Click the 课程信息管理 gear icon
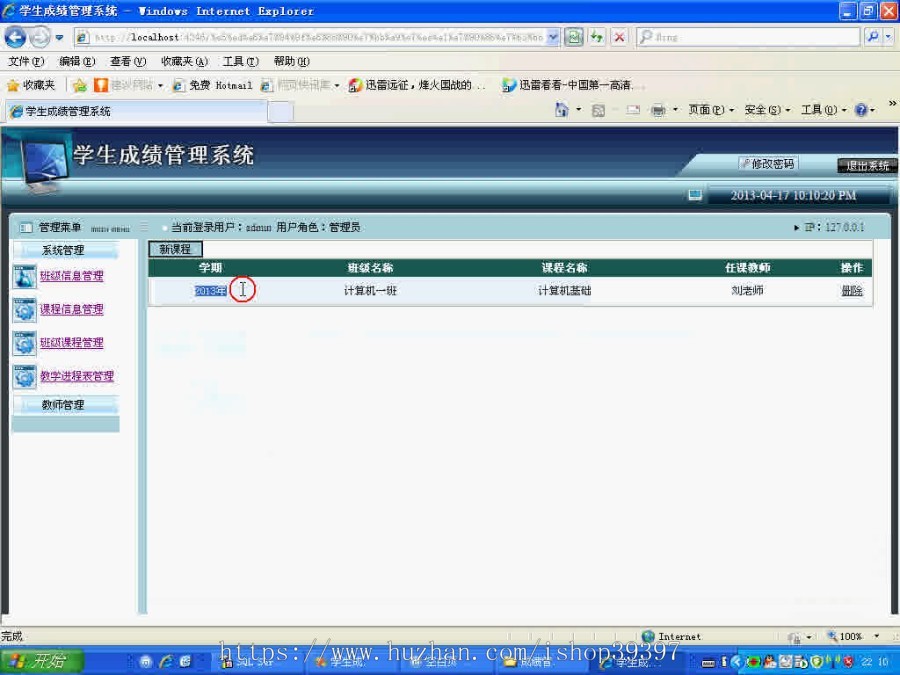900x675 pixels. coord(25,310)
